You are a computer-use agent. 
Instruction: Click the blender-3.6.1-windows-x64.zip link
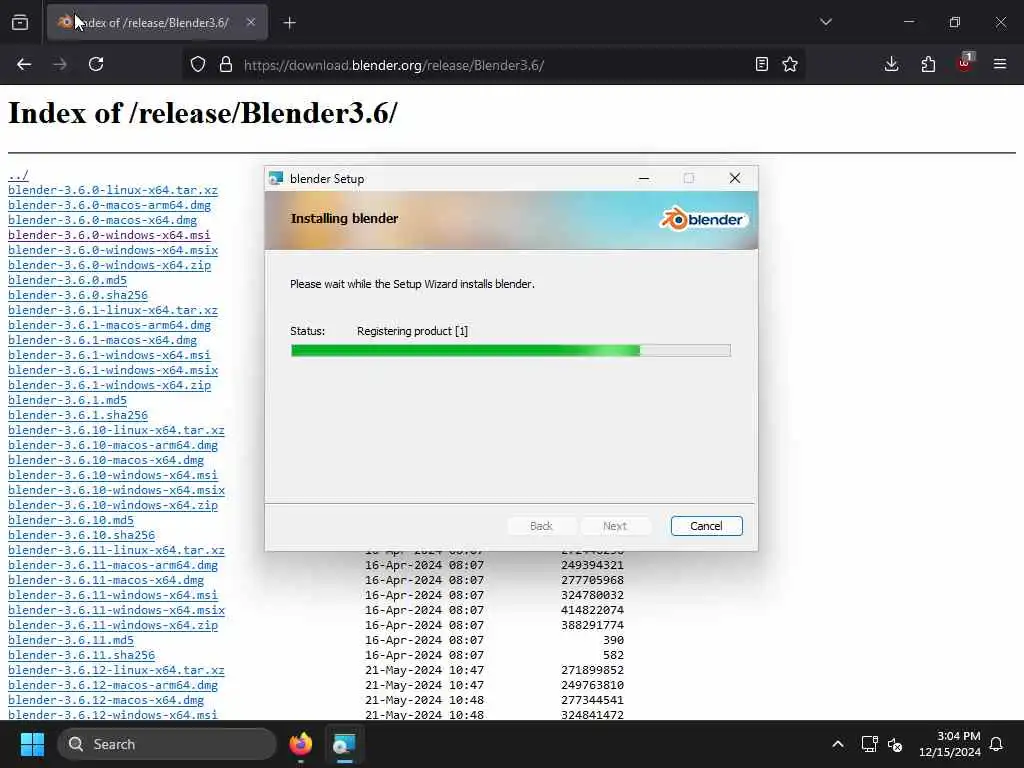pos(110,385)
